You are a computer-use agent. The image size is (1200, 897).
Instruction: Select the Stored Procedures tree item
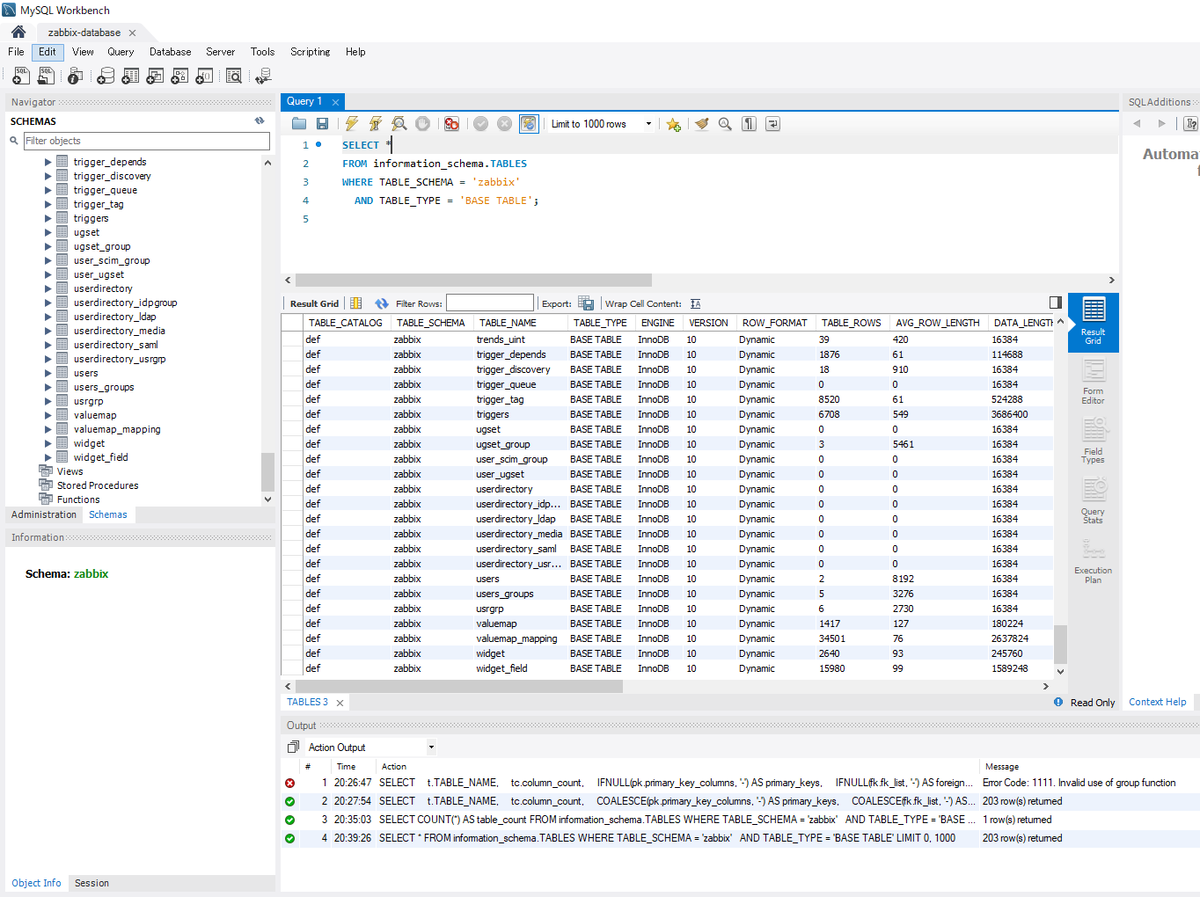[98, 485]
